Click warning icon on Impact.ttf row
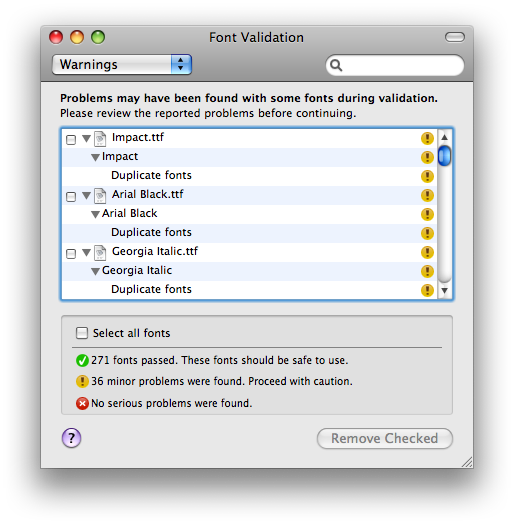514x524 pixels. click(x=427, y=138)
